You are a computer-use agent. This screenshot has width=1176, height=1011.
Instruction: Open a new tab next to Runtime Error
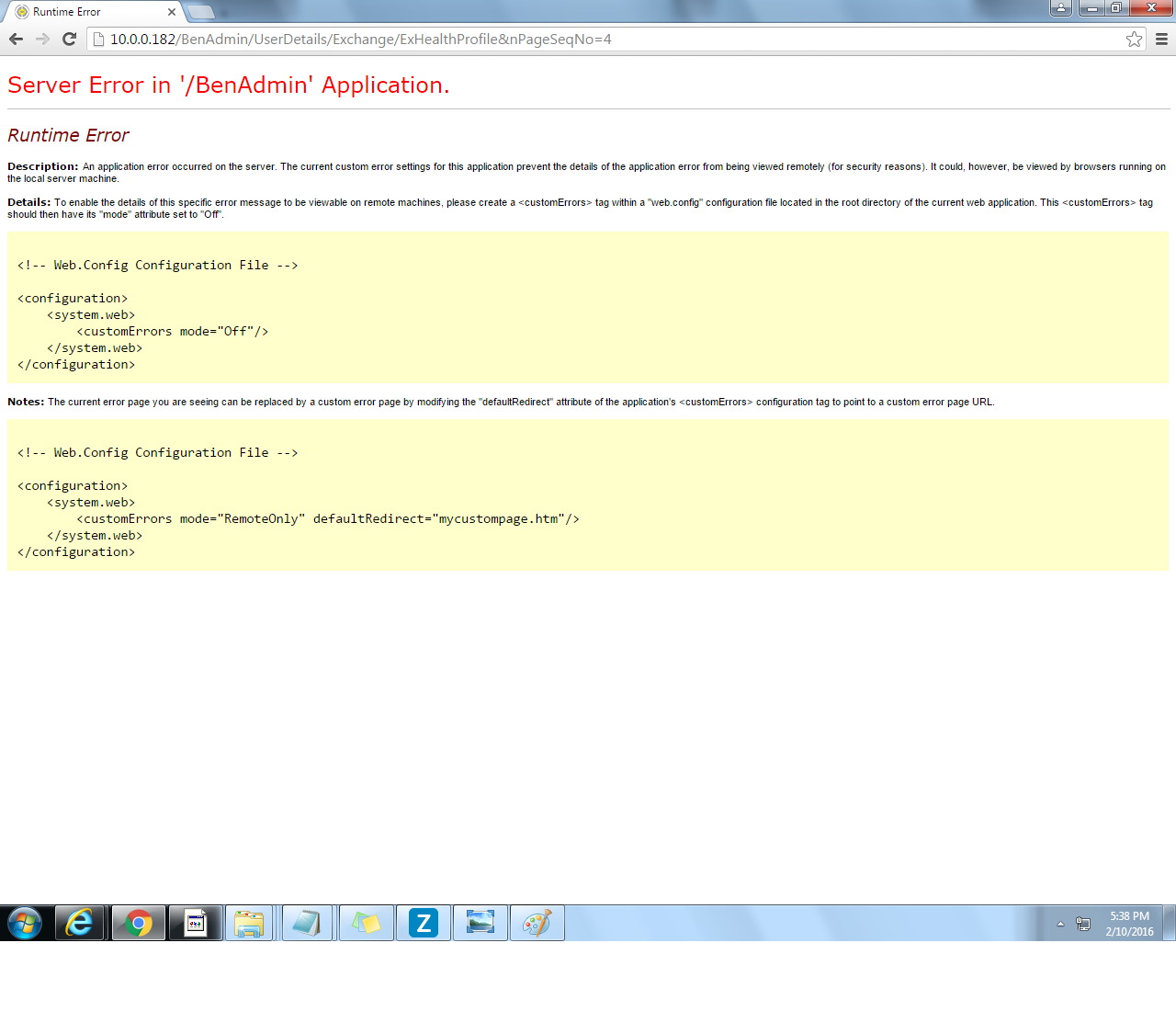click(200, 12)
